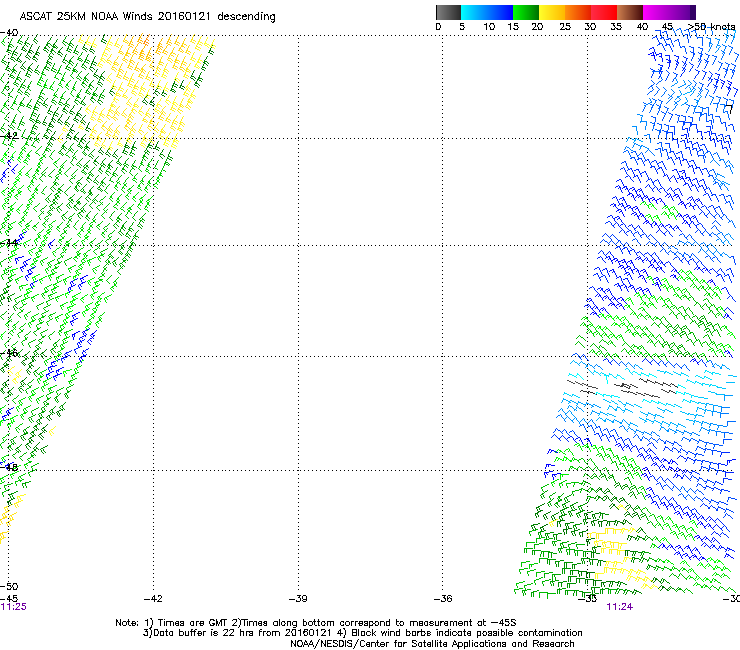Select the note line '3)Data buffer is 22 hrs'
740x650 pixels.
tap(362, 633)
